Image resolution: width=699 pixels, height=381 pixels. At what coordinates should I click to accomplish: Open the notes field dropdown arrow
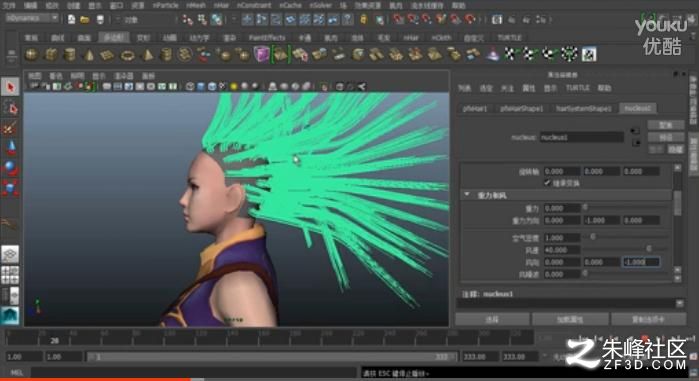click(x=679, y=303)
